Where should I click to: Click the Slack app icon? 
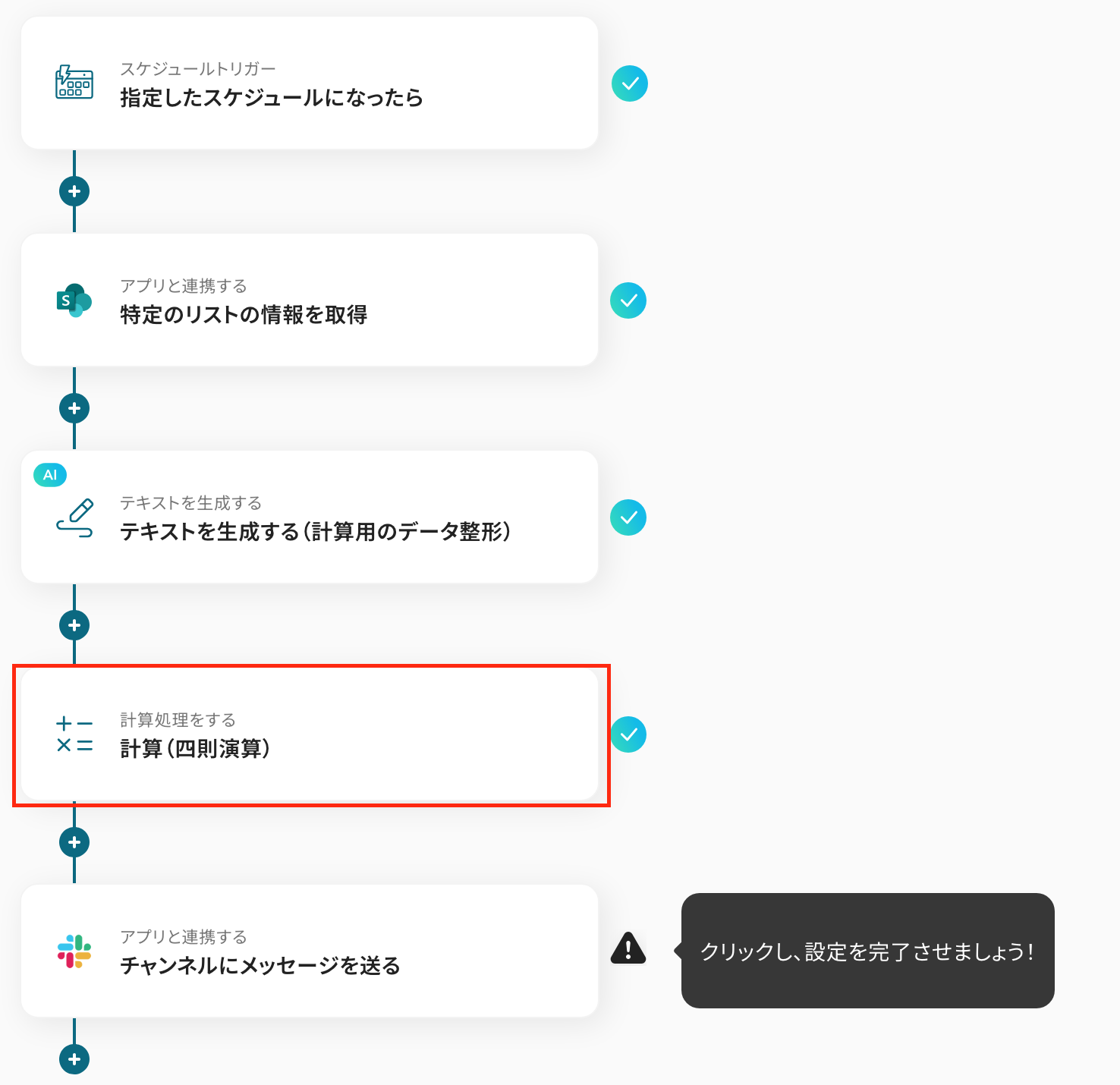tap(74, 951)
